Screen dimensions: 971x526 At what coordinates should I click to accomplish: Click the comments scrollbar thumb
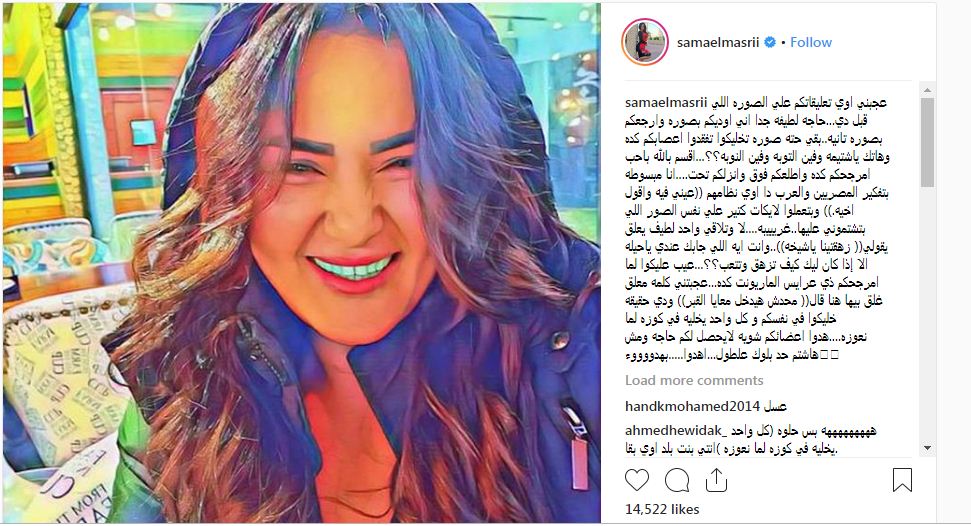coord(927,142)
